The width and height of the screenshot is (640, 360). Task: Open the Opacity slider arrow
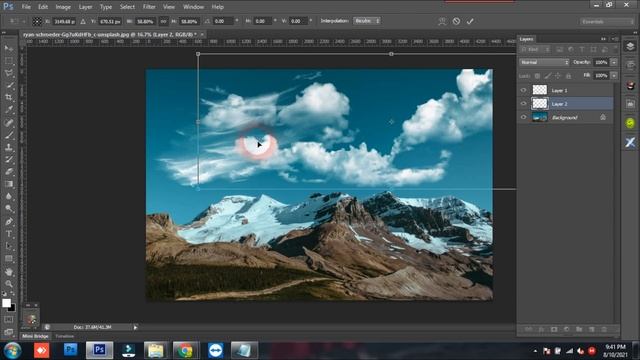[614, 62]
